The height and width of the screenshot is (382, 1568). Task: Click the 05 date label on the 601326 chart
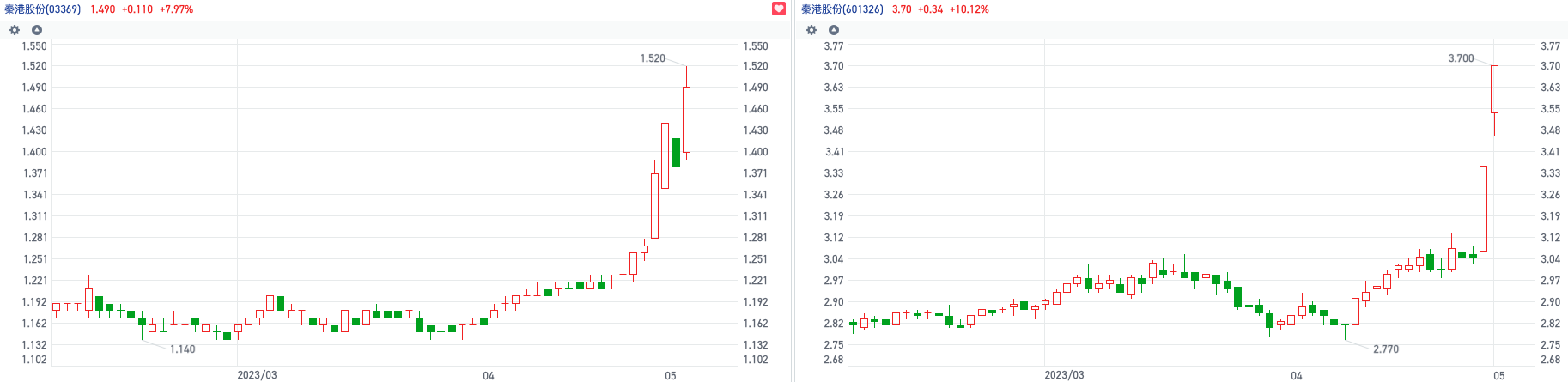[x=1499, y=375]
